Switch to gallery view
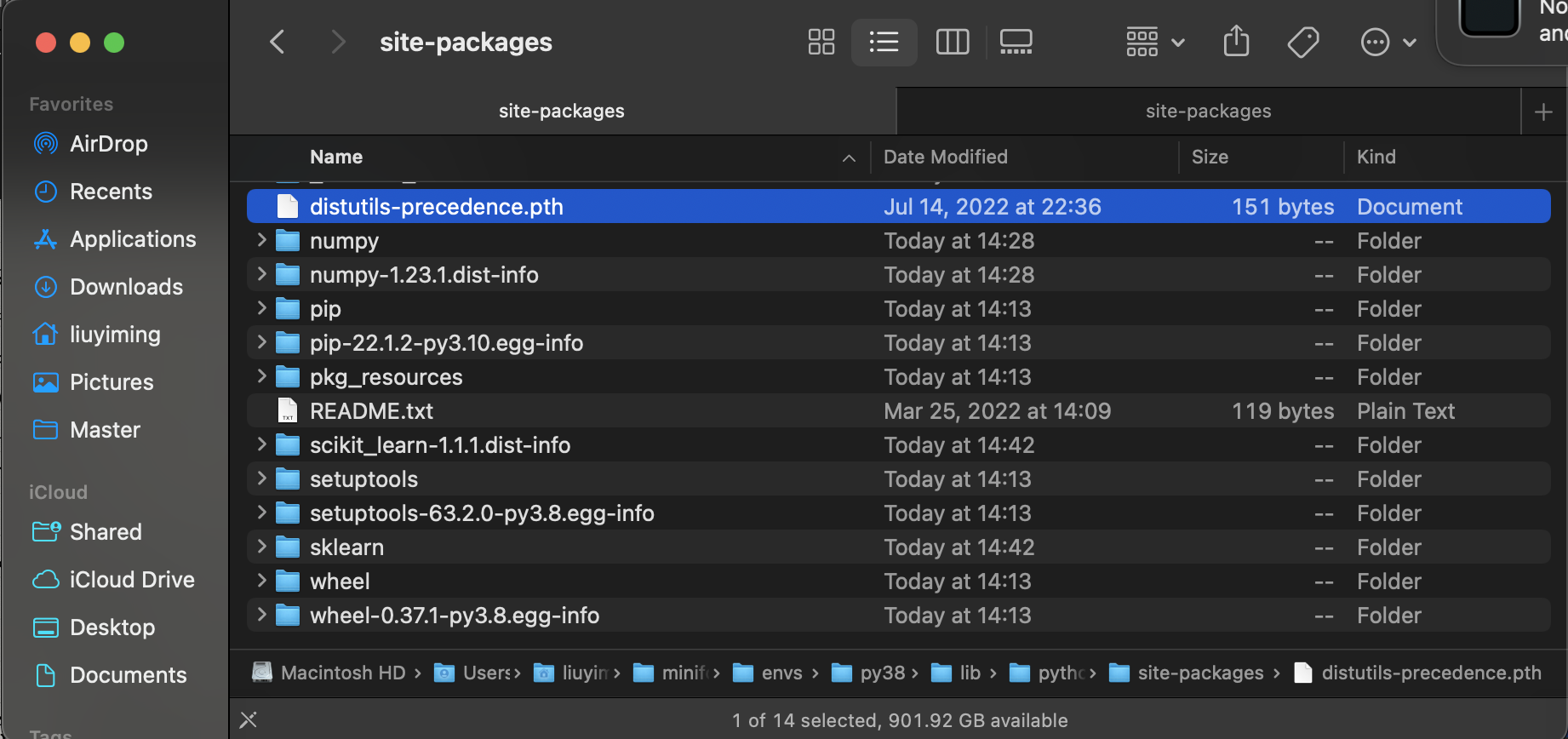This screenshot has width=1568, height=739. [x=1016, y=42]
